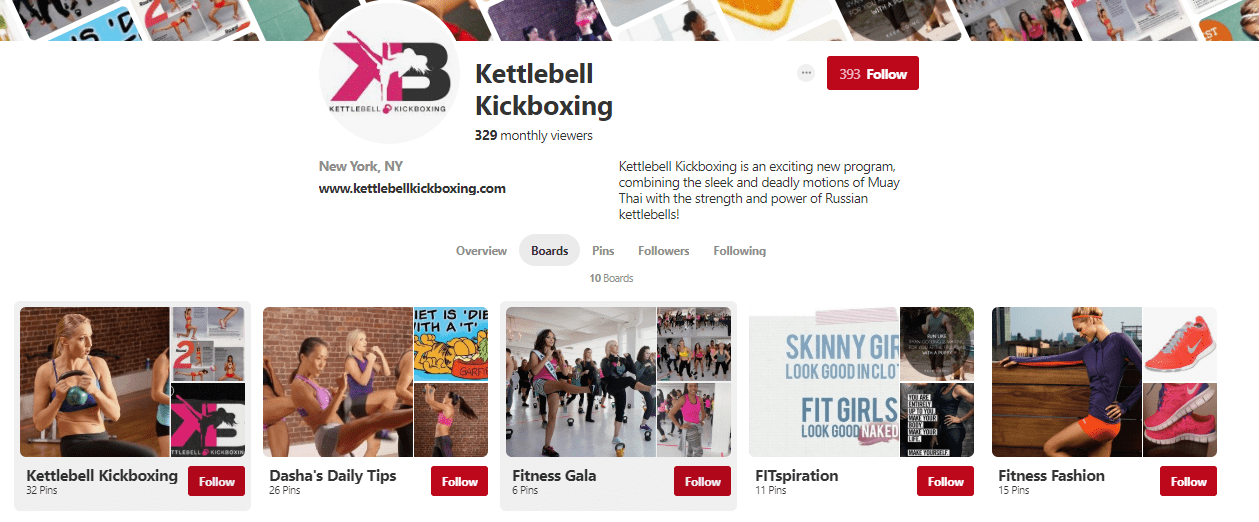Image resolution: width=1259 pixels, height=522 pixels.
Task: Follow the FITspiration board
Action: [x=945, y=481]
